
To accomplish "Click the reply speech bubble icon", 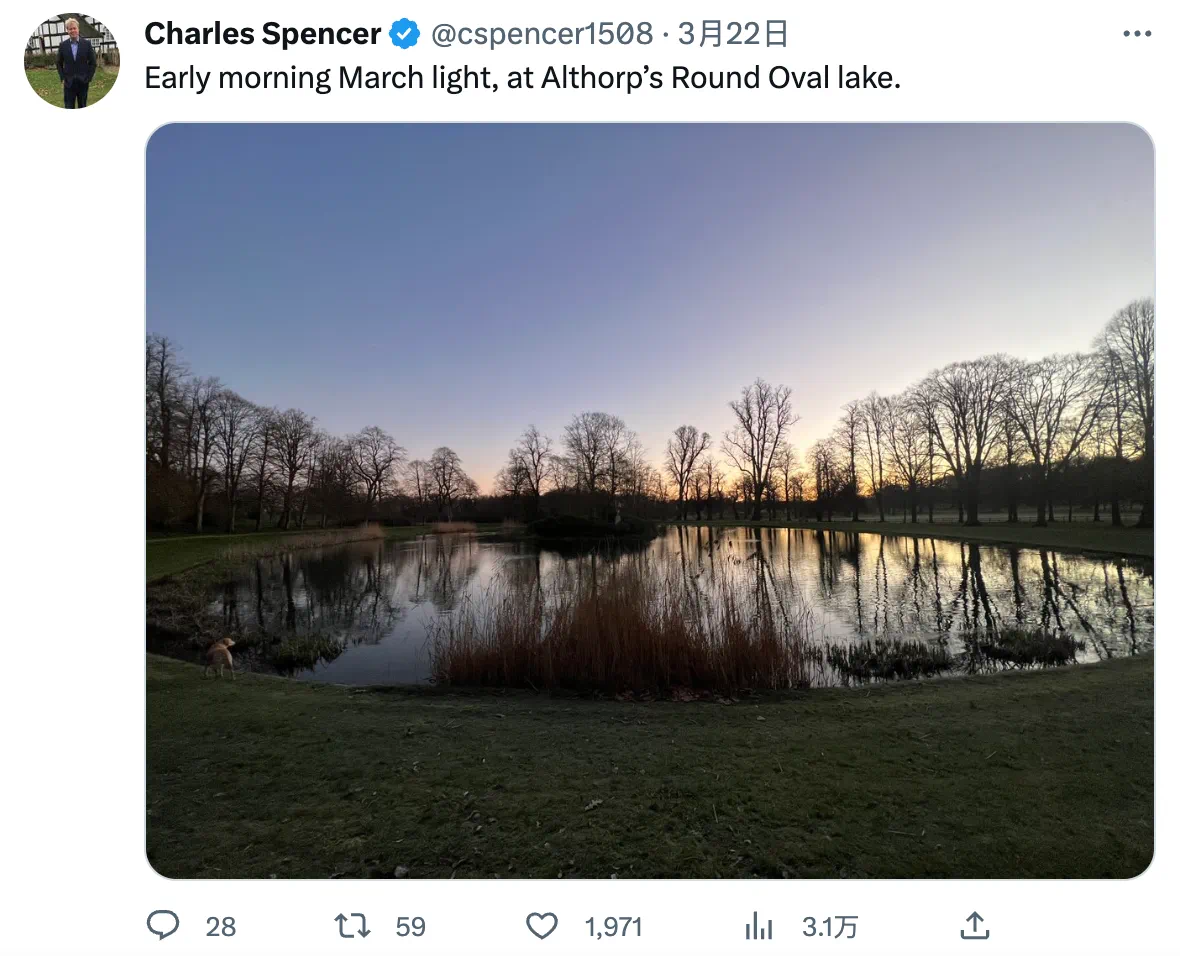I will (163, 925).
